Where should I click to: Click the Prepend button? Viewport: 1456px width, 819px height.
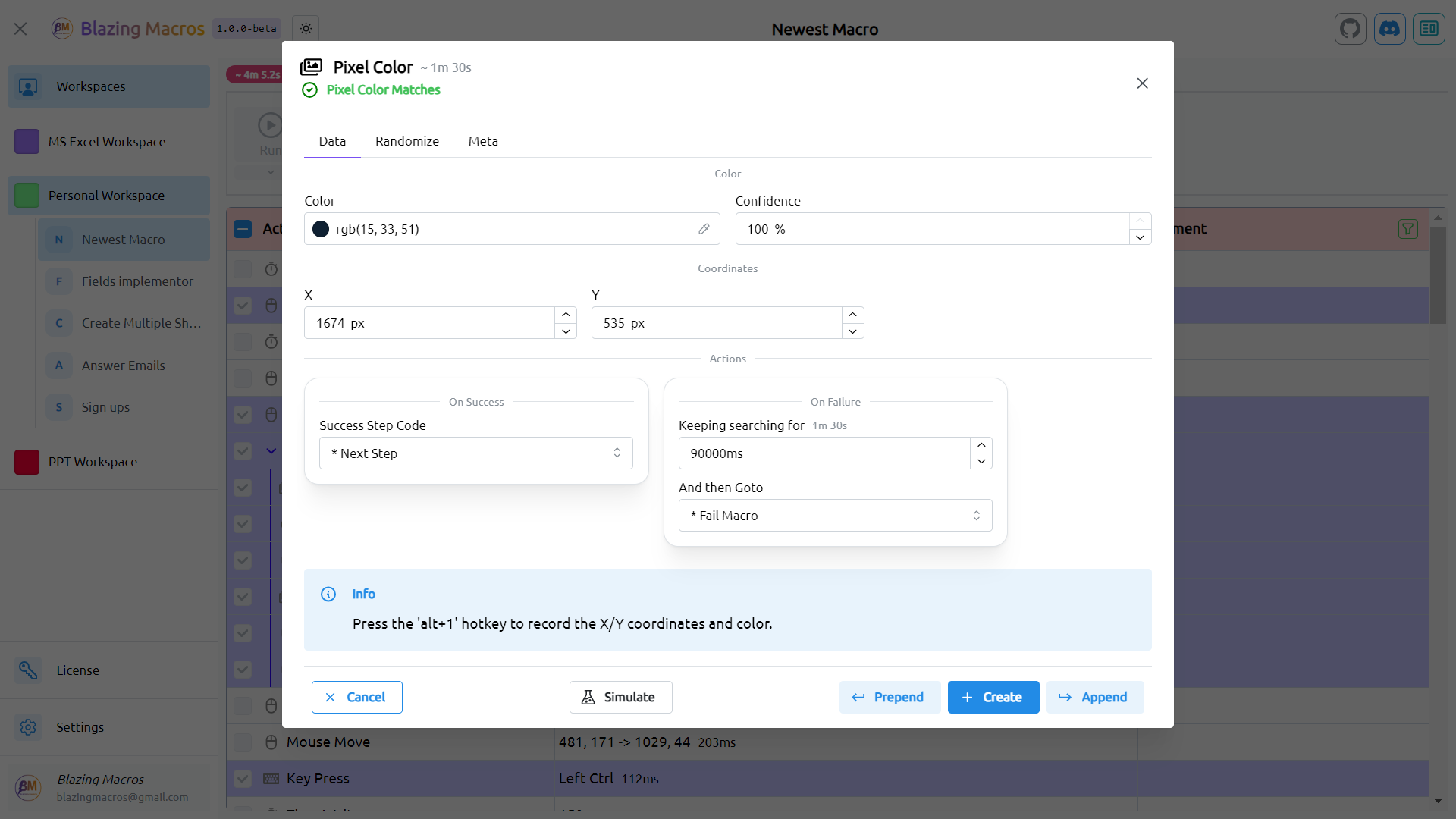tap(890, 698)
